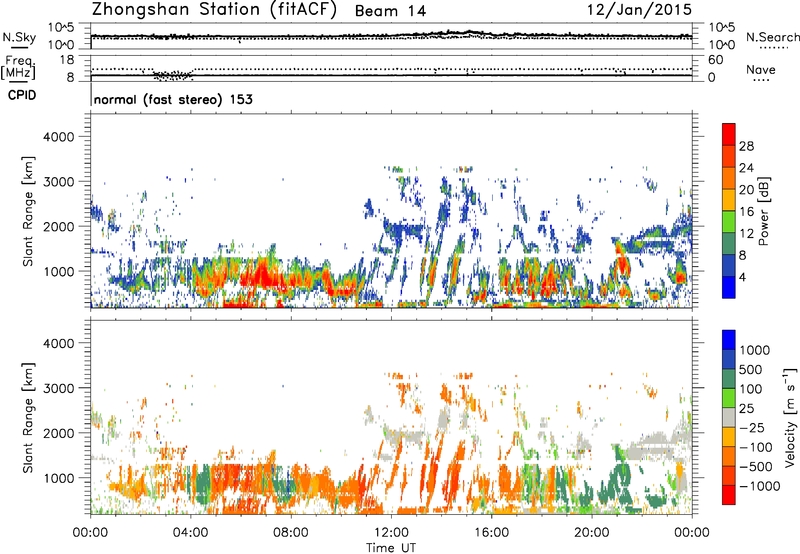Click the gray segment of Velocity colorbar
The height and width of the screenshot is (554, 800).
point(729,417)
